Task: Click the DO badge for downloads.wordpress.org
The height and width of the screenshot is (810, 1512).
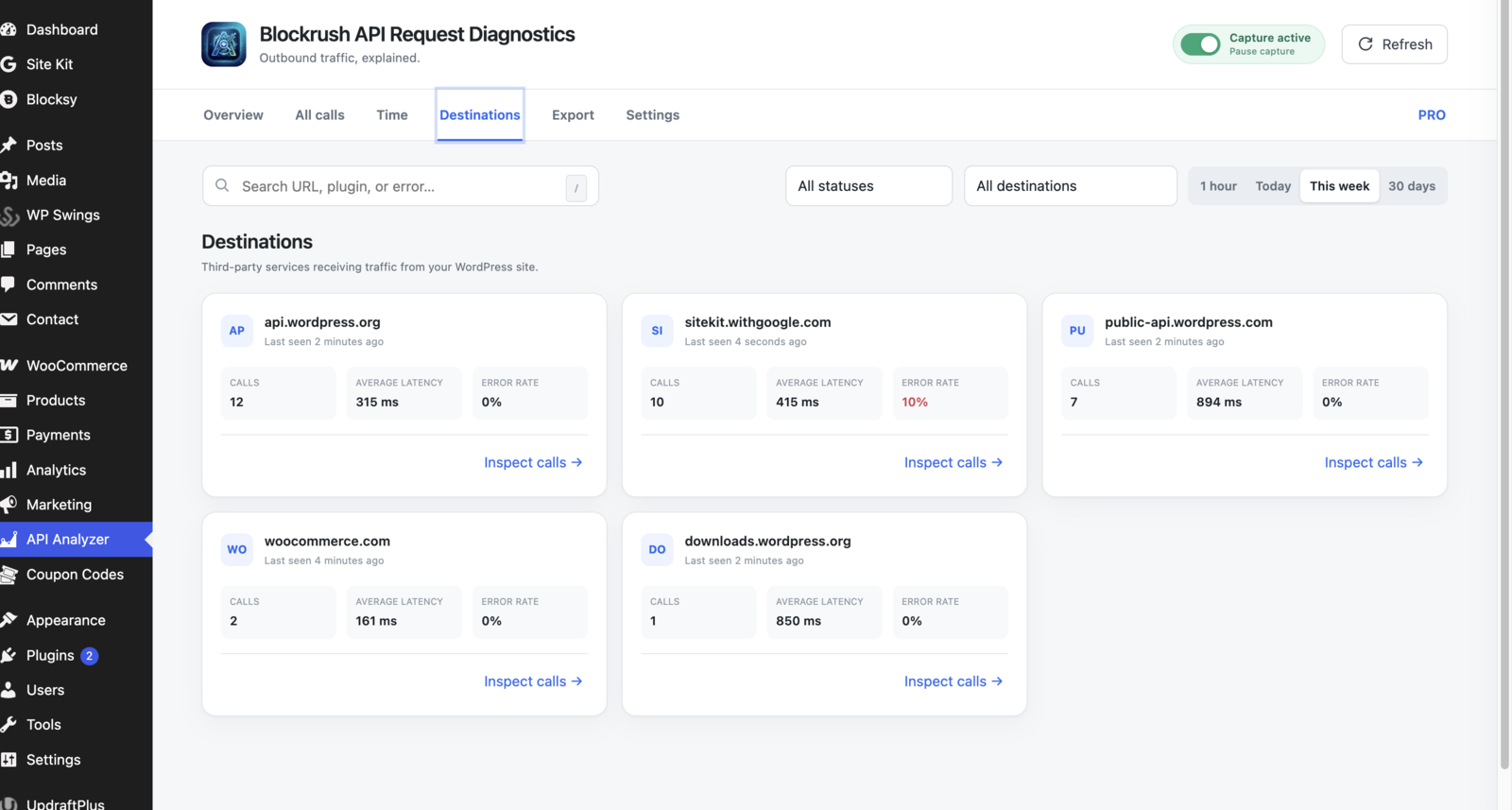Action: (657, 549)
